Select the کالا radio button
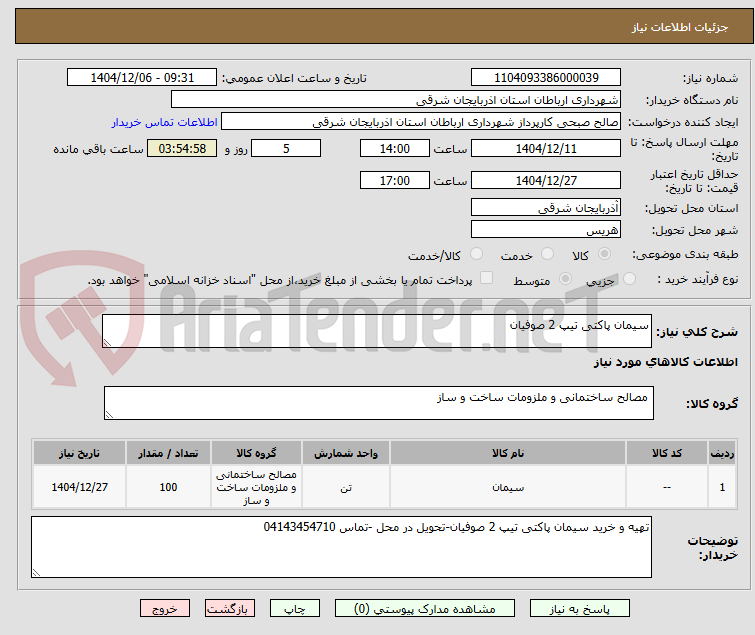This screenshot has height=635, width=755. click(604, 254)
